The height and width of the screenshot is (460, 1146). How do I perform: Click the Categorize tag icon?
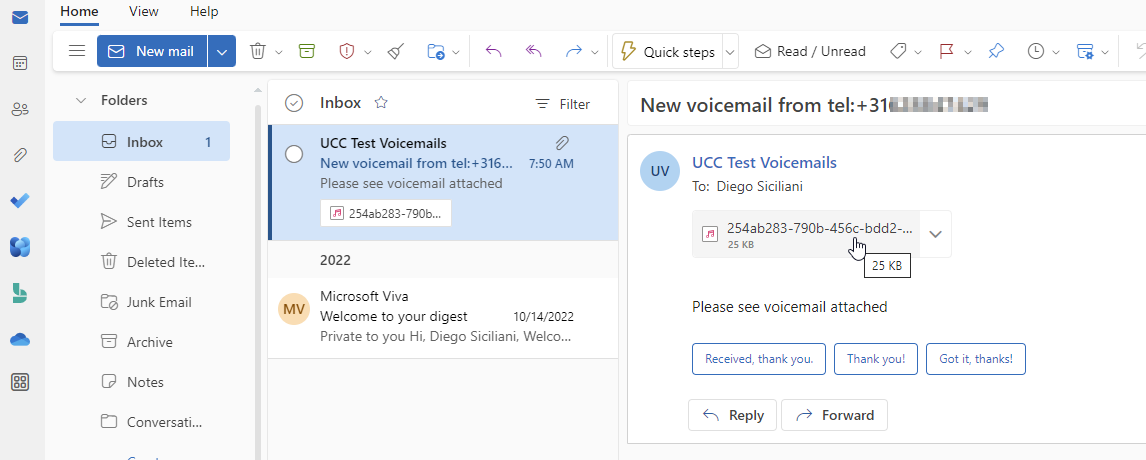898,51
